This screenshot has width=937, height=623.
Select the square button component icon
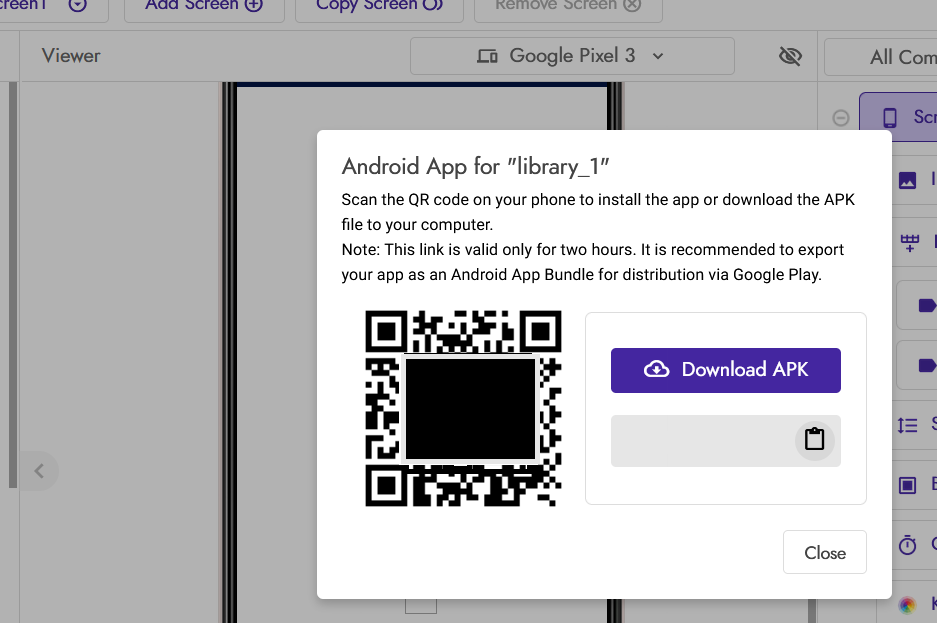pyautogui.click(x=907, y=485)
